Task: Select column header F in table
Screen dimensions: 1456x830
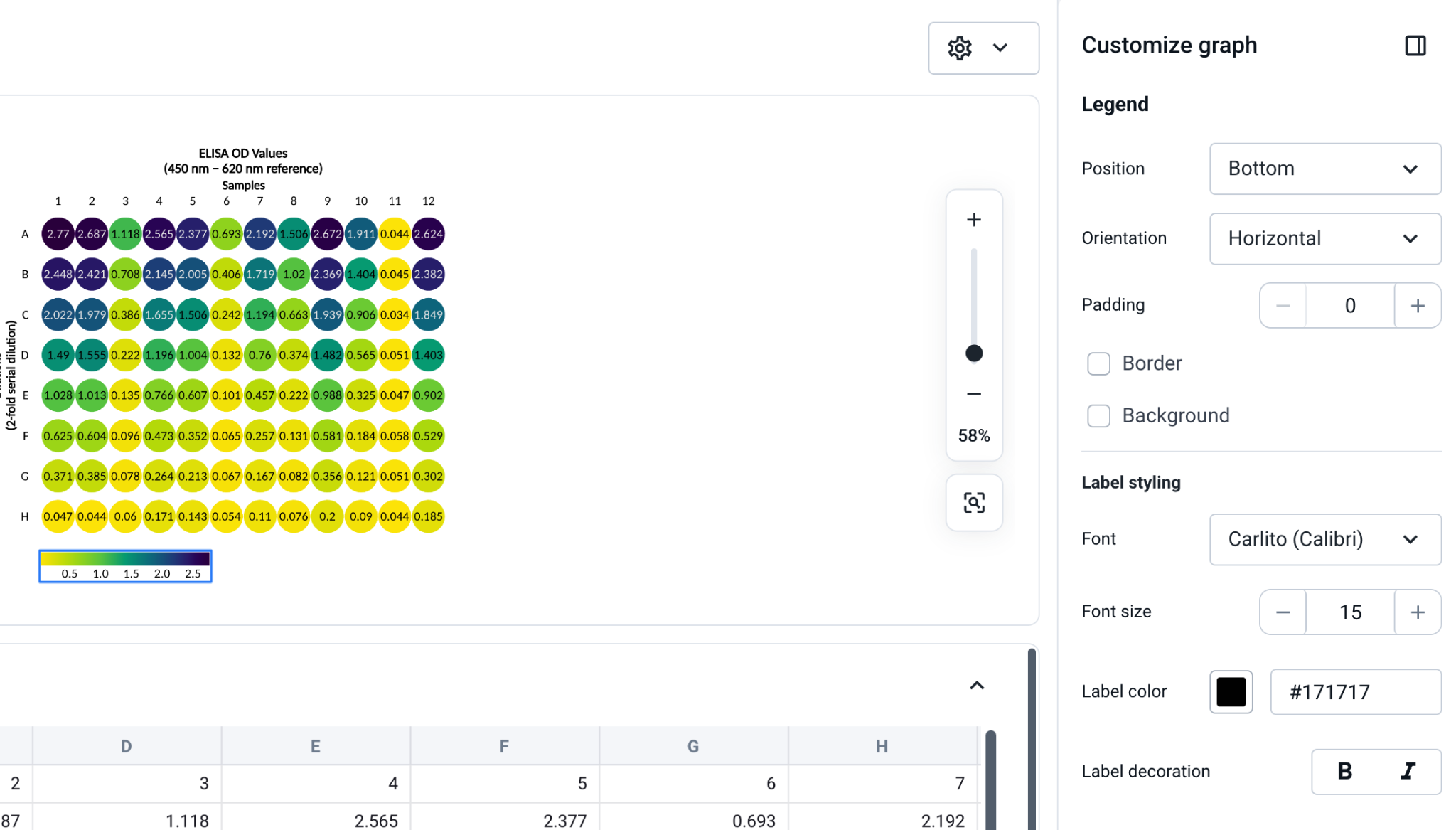Action: click(x=504, y=746)
